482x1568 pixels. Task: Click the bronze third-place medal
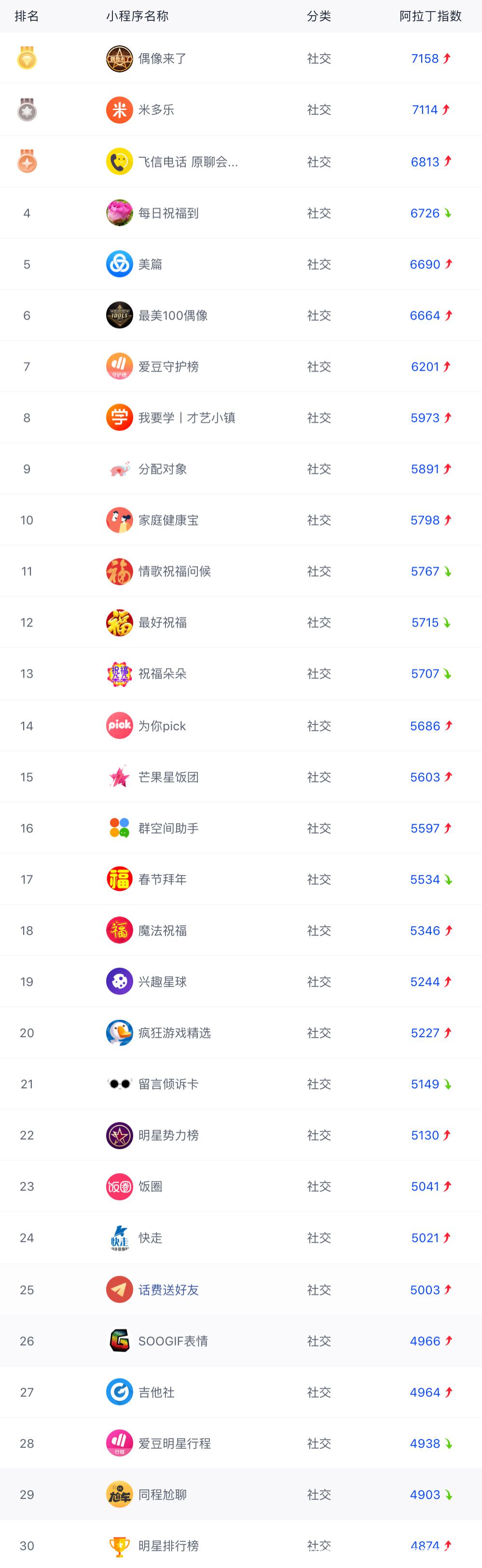27,161
